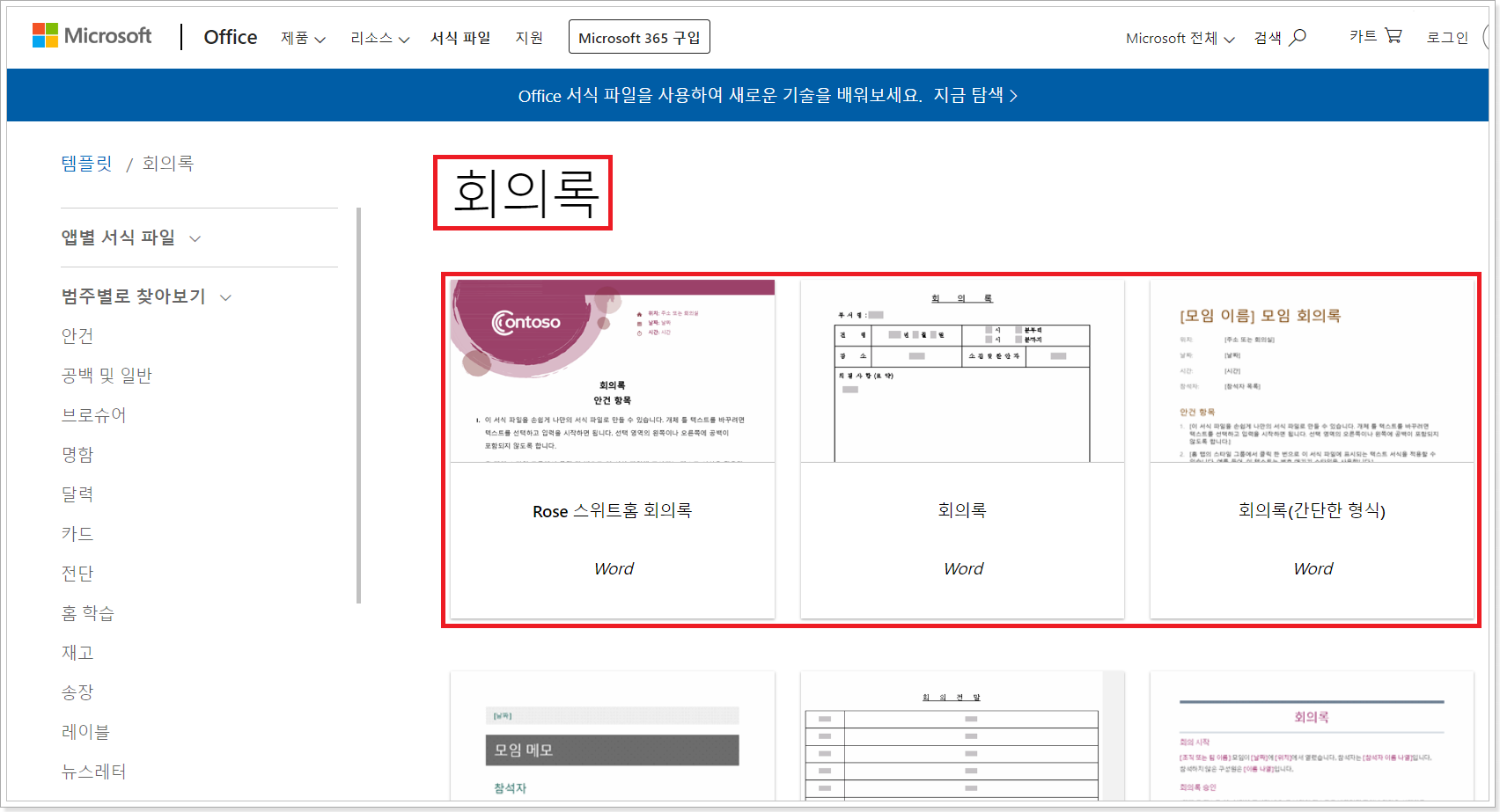Select the 브로슈어 category
The image size is (1500, 812).
coord(93,414)
